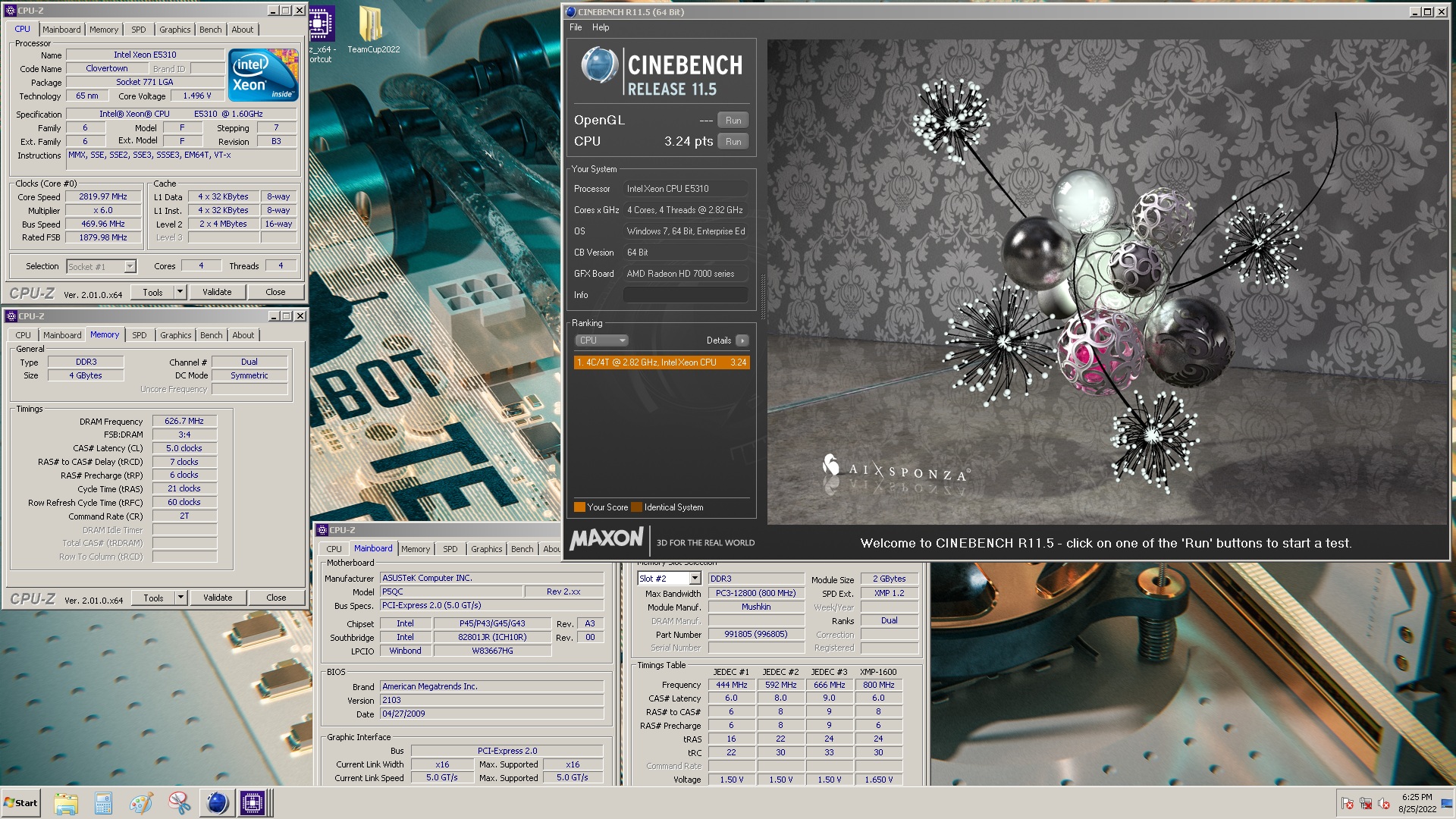Switch to CPU-Z via its purple taskbar icon
The width and height of the screenshot is (1456, 819).
(x=253, y=803)
